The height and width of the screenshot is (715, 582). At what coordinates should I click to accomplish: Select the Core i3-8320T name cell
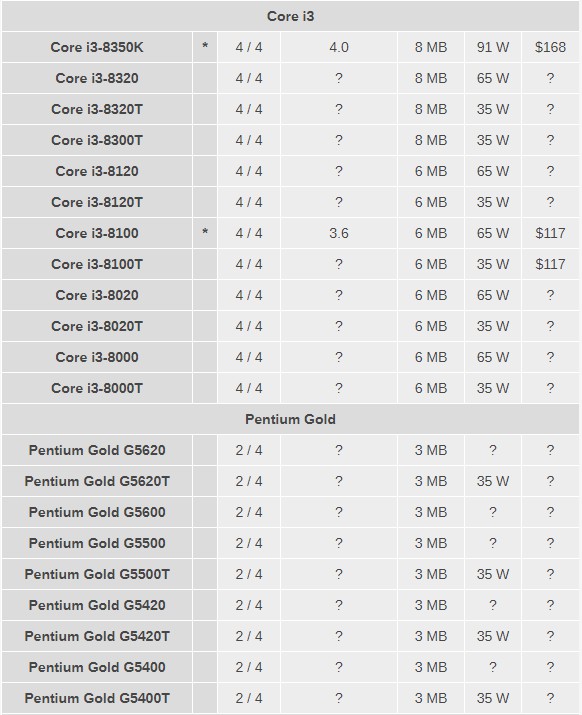pyautogui.click(x=97, y=109)
